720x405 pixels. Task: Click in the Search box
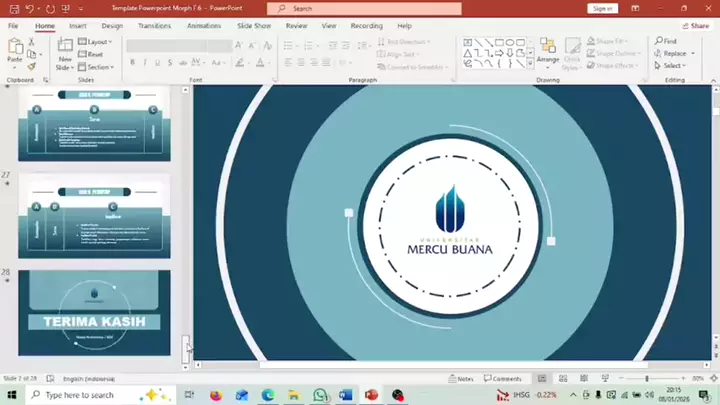365,8
